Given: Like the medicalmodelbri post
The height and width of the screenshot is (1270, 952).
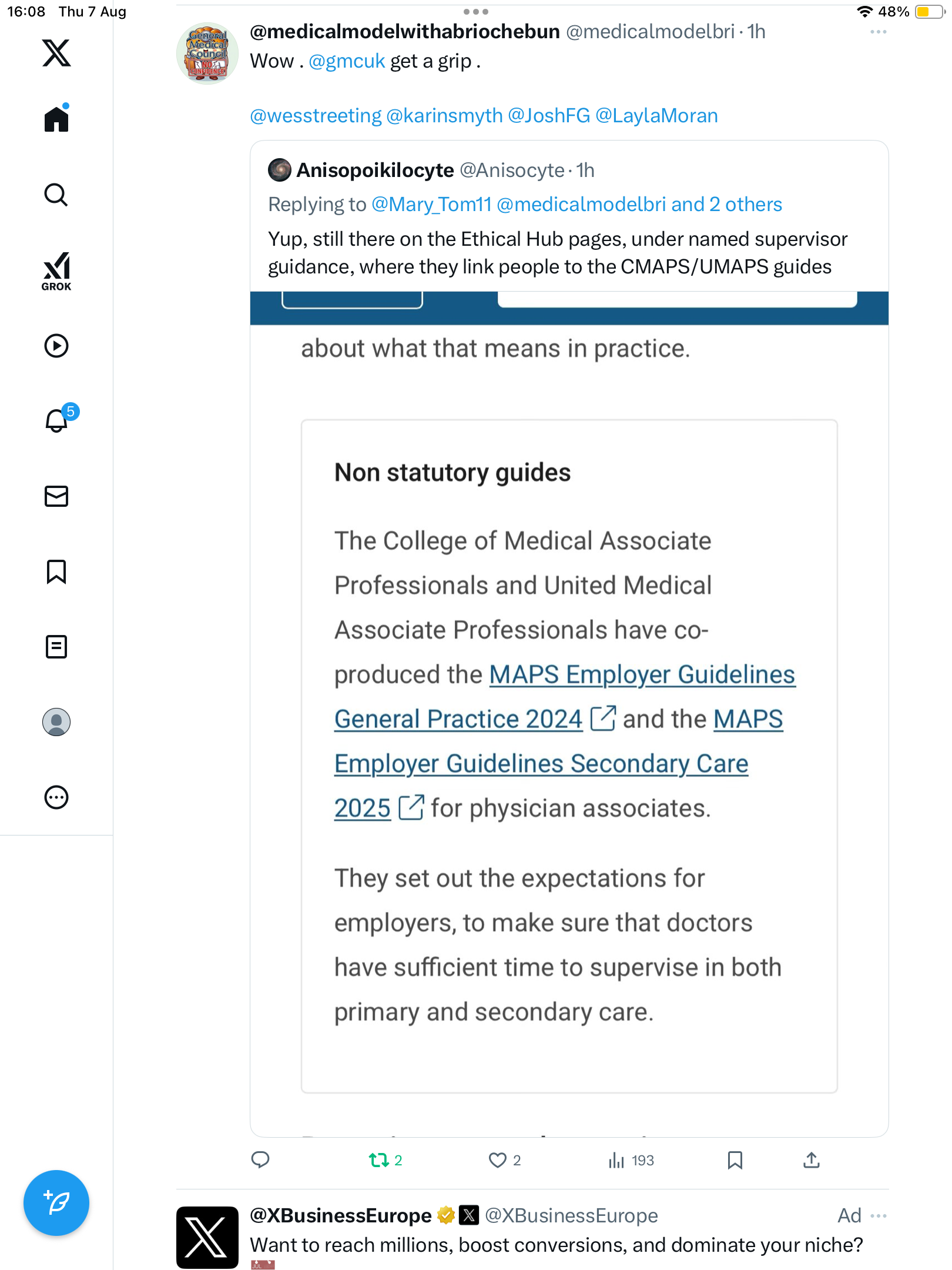Looking at the screenshot, I should 498,1160.
